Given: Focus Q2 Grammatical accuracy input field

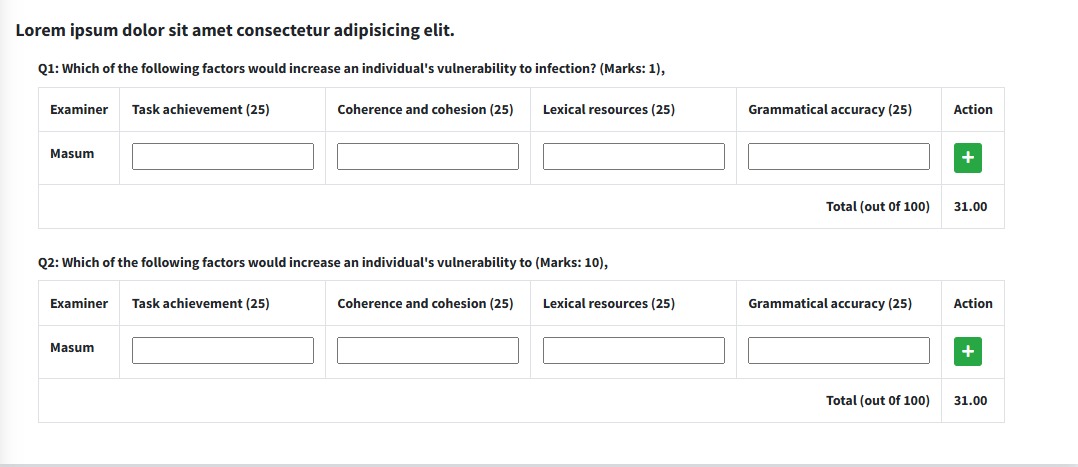Looking at the screenshot, I should click(839, 351).
